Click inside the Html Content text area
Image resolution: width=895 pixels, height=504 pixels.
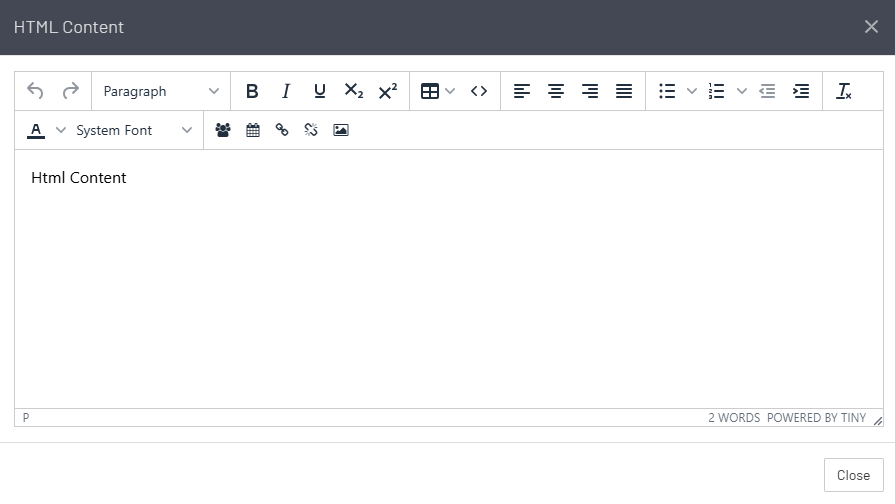point(448,280)
